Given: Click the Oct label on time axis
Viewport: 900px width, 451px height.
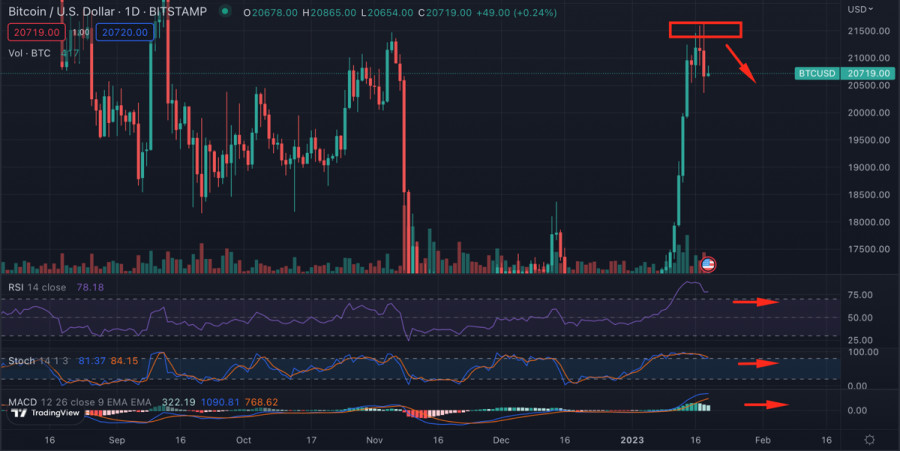Looking at the screenshot, I should click(243, 440).
